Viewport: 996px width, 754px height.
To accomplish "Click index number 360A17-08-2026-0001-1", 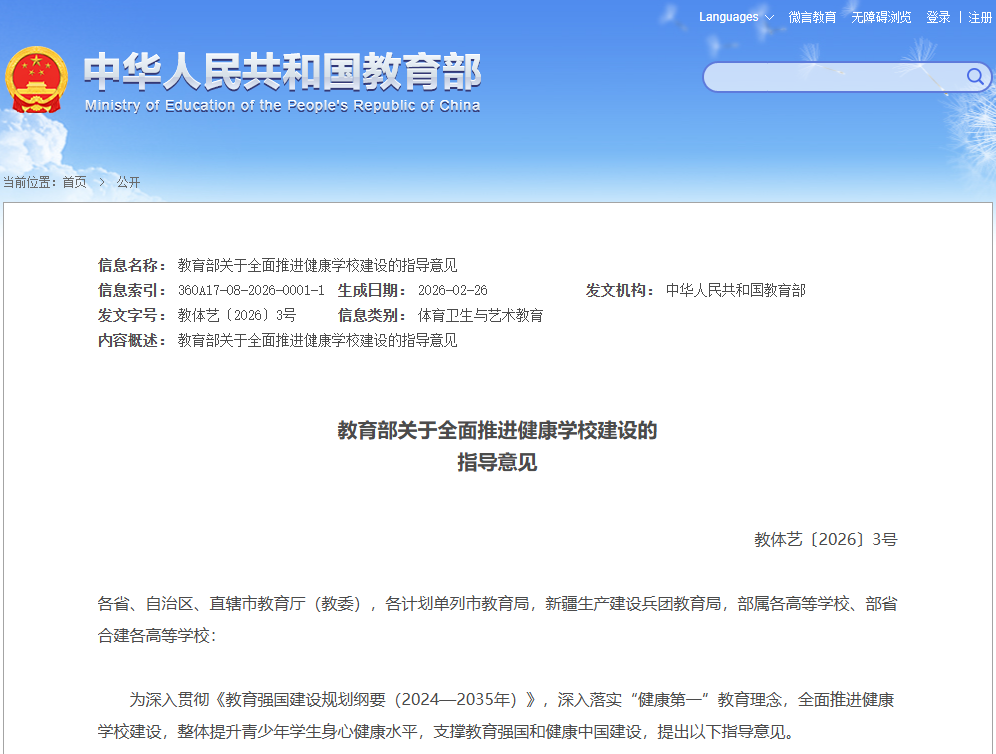I will (251, 290).
